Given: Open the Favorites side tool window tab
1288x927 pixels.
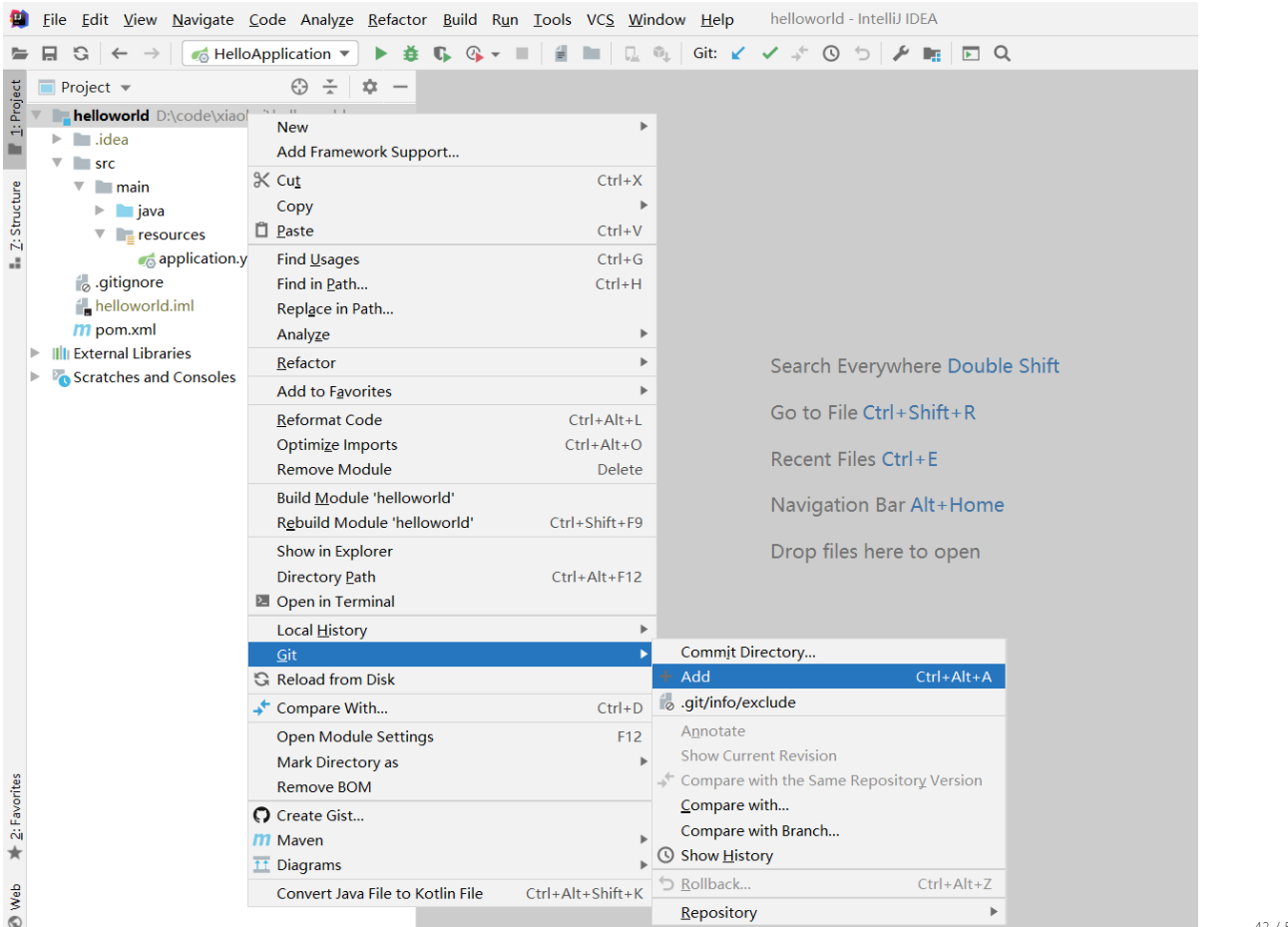Looking at the screenshot, I should [15, 816].
